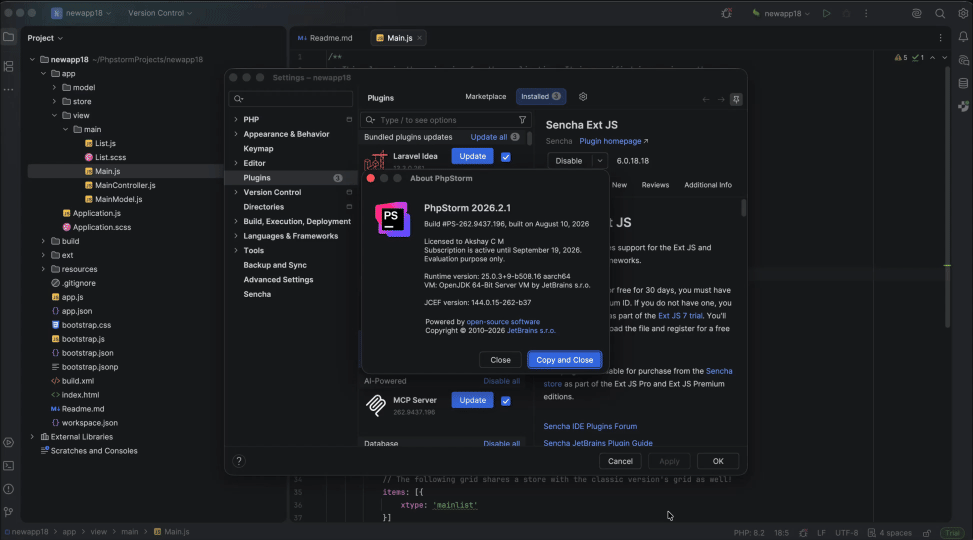Switch to the Marketplace tab

(485, 96)
